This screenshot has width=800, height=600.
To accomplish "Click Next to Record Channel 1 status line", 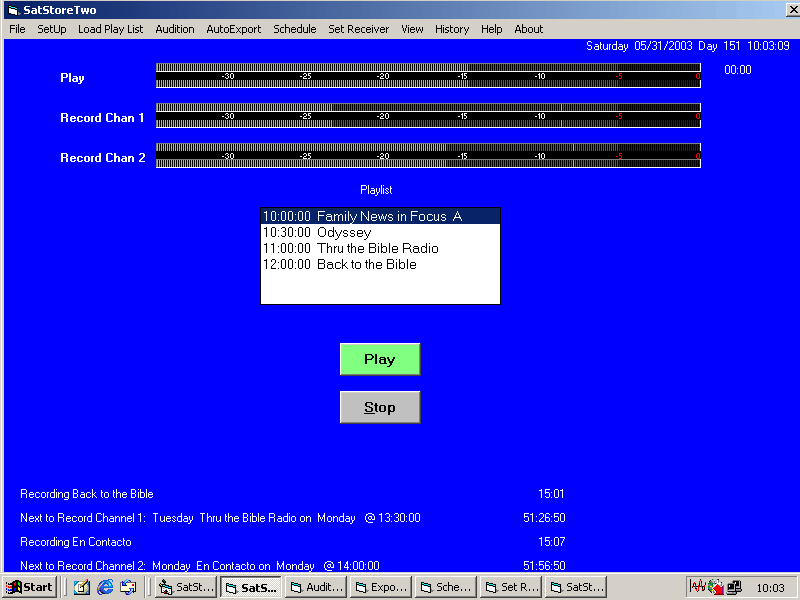I will [220, 518].
